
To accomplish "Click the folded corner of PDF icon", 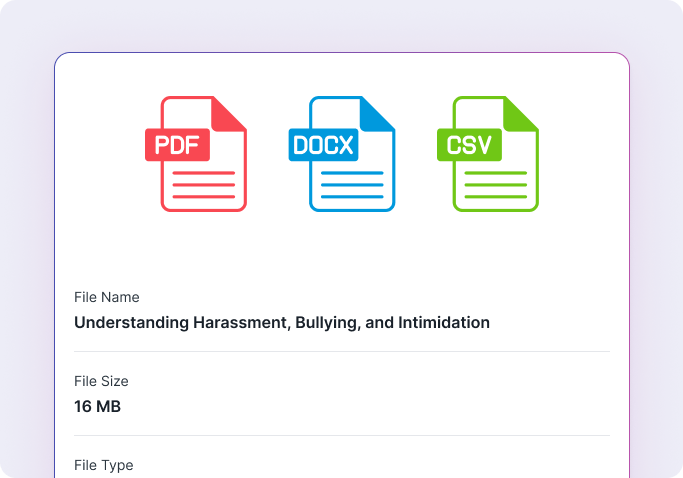I will (232, 111).
